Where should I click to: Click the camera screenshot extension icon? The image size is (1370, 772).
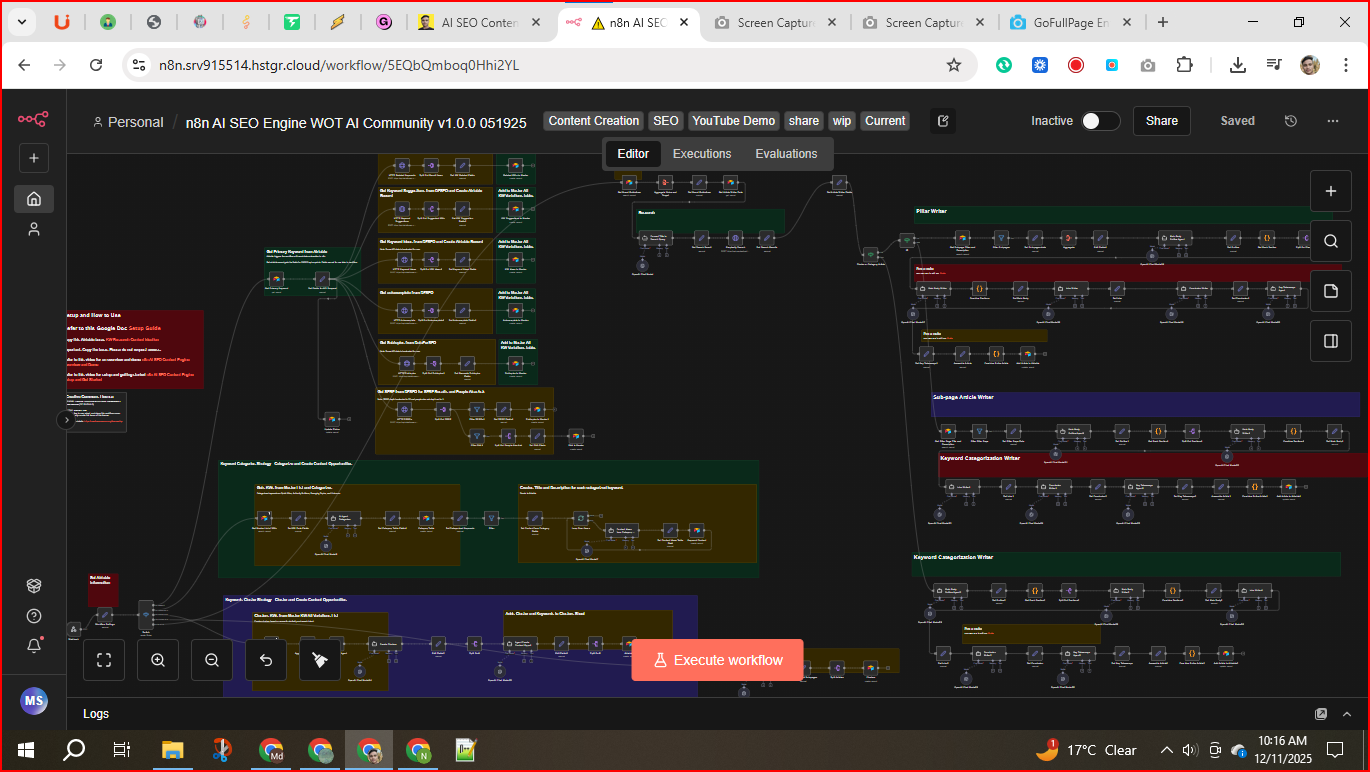(x=1148, y=65)
